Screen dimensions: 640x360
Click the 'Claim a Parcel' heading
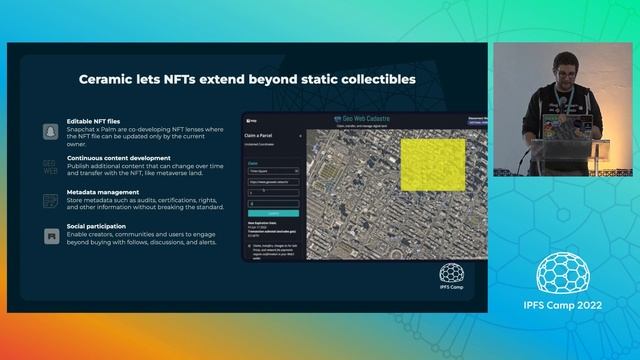click(x=258, y=136)
